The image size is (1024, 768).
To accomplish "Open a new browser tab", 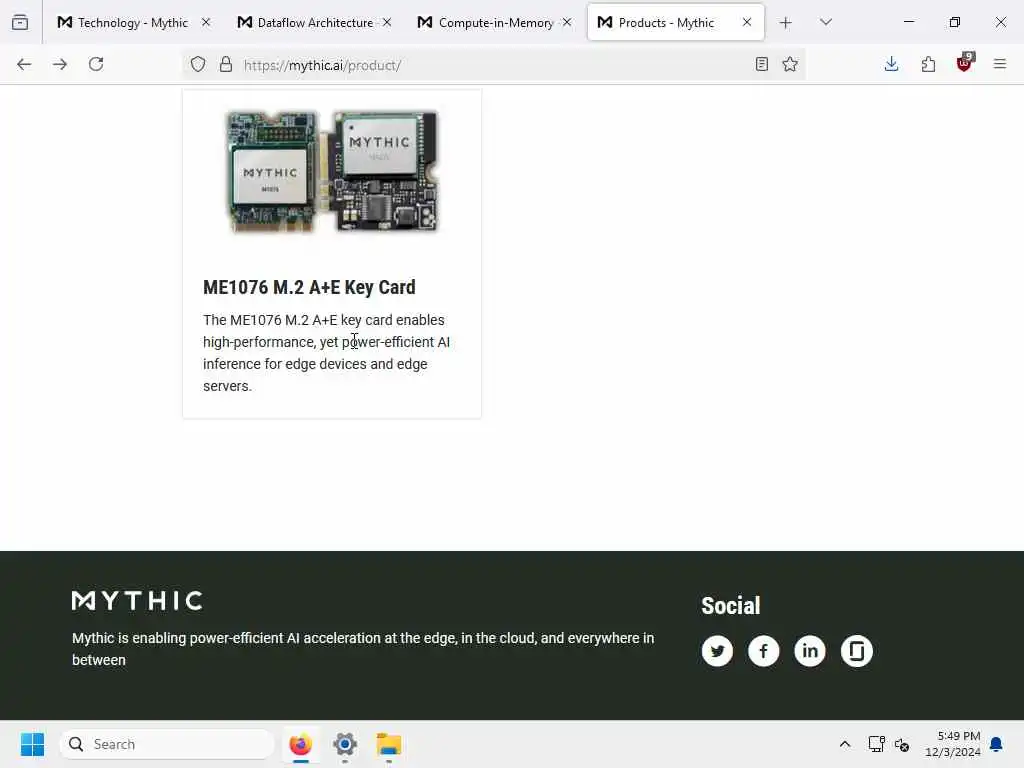I will pyautogui.click(x=786, y=23).
